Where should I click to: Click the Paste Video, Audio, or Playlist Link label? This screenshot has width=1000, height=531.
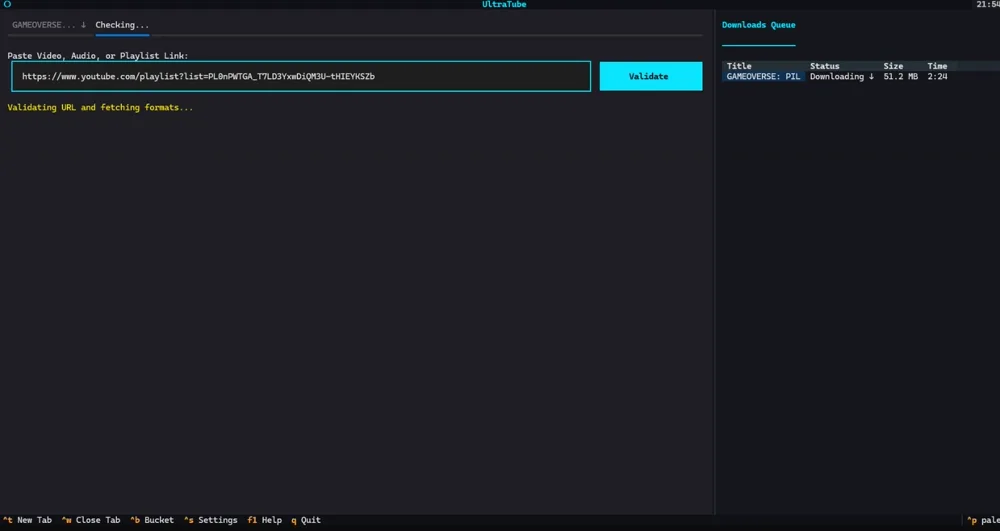[98, 56]
